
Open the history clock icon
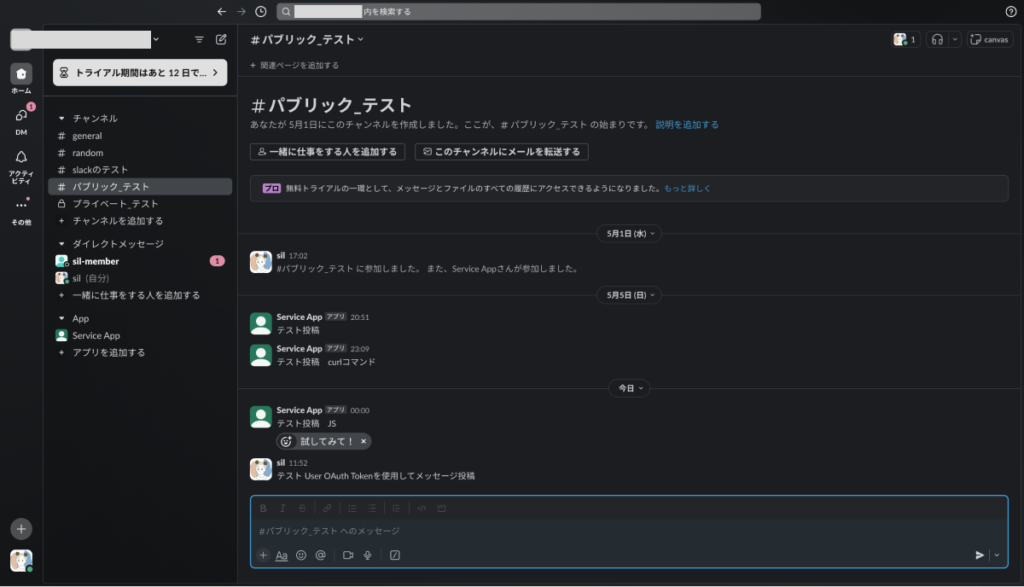tap(261, 11)
